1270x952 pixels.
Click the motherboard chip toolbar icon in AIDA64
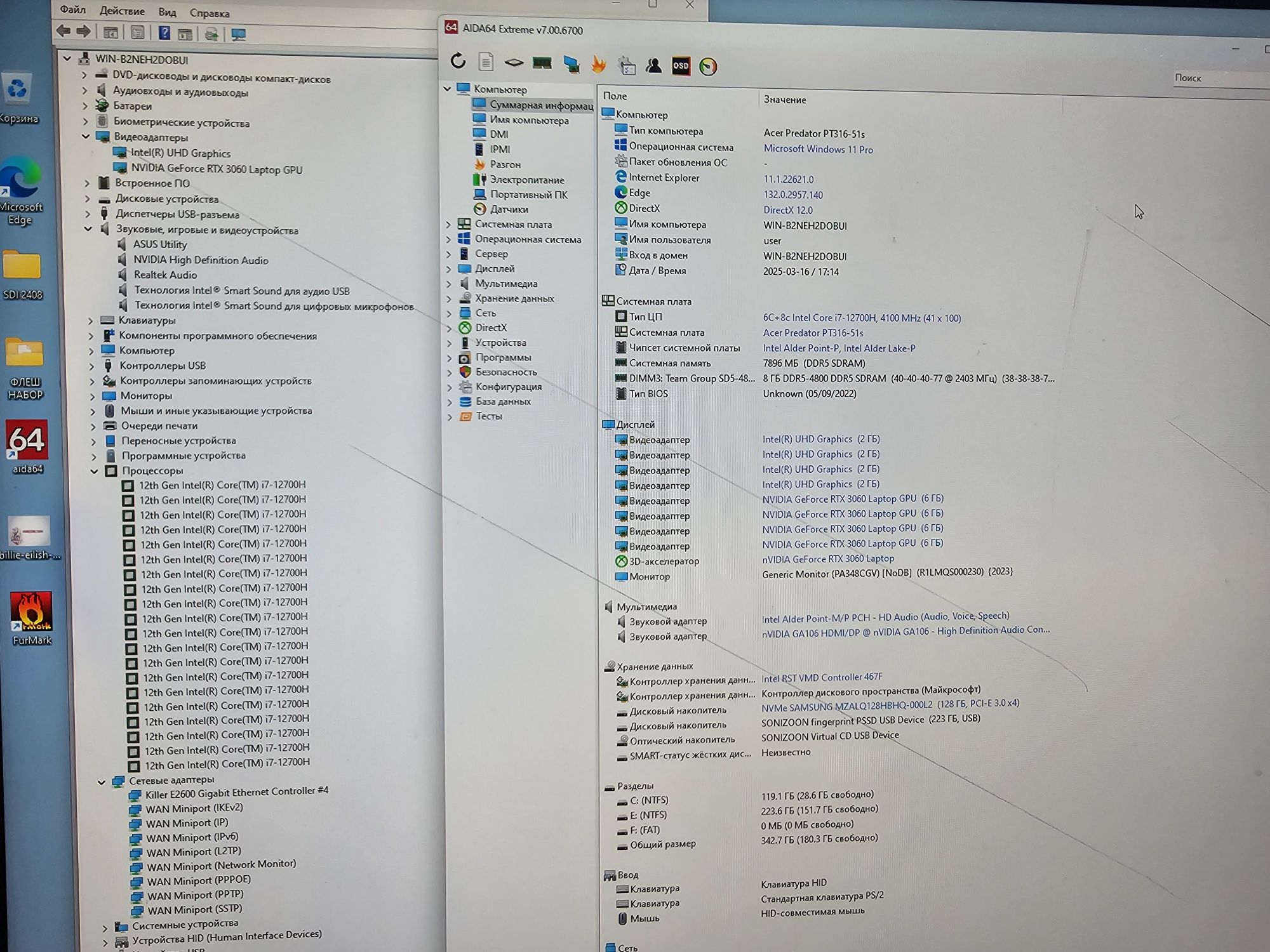coord(514,62)
